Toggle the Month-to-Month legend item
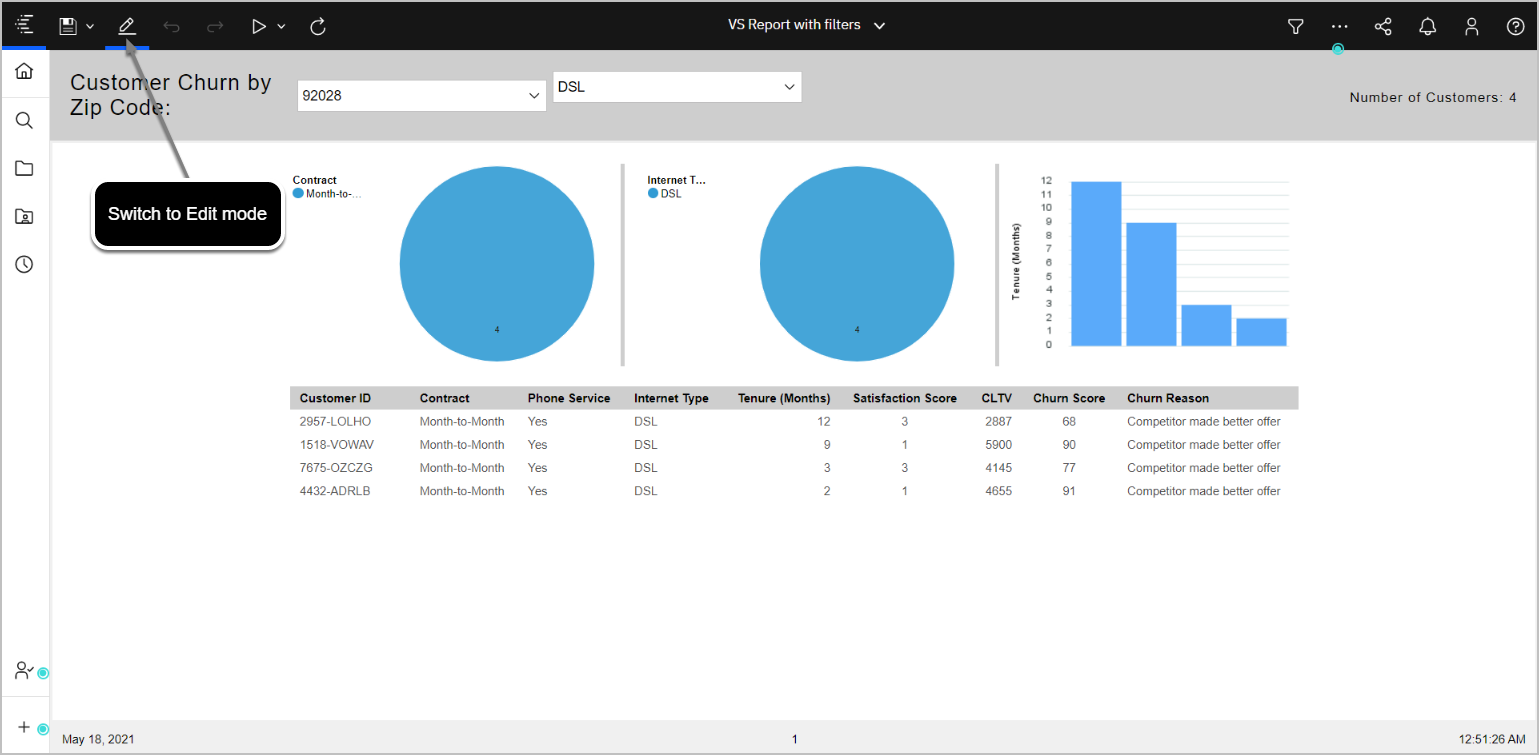This screenshot has width=1539, height=755. 332,194
